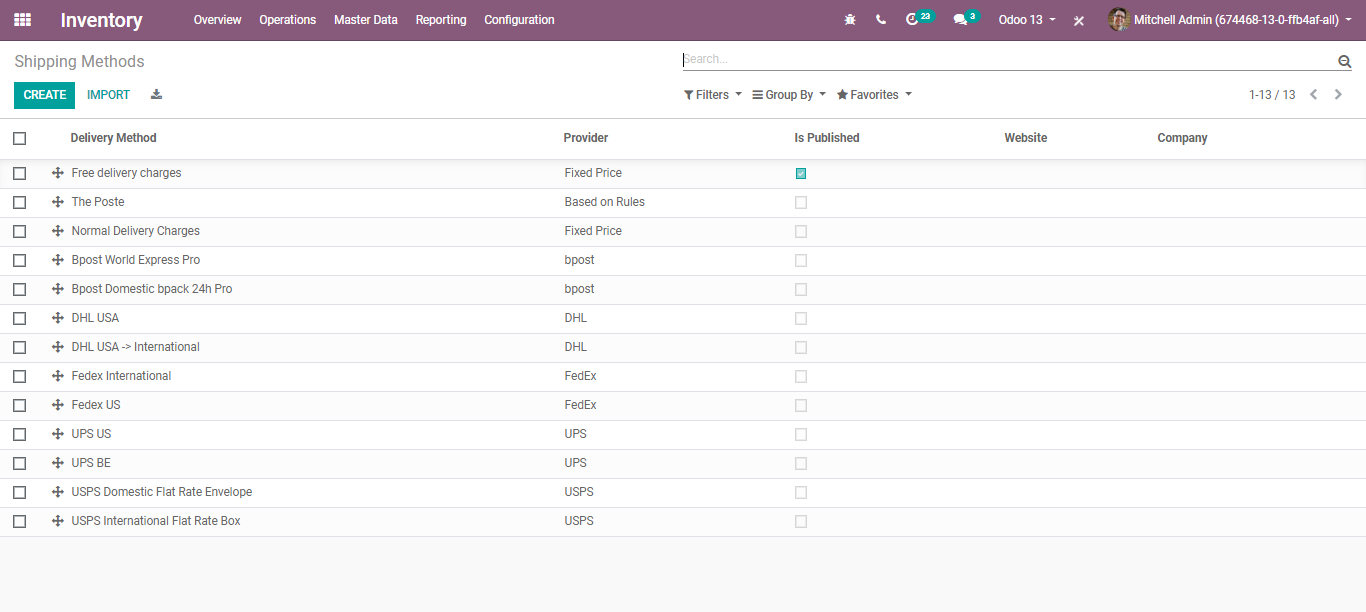1366x612 pixels.
Task: Open the Fedex International record
Action: tap(121, 376)
